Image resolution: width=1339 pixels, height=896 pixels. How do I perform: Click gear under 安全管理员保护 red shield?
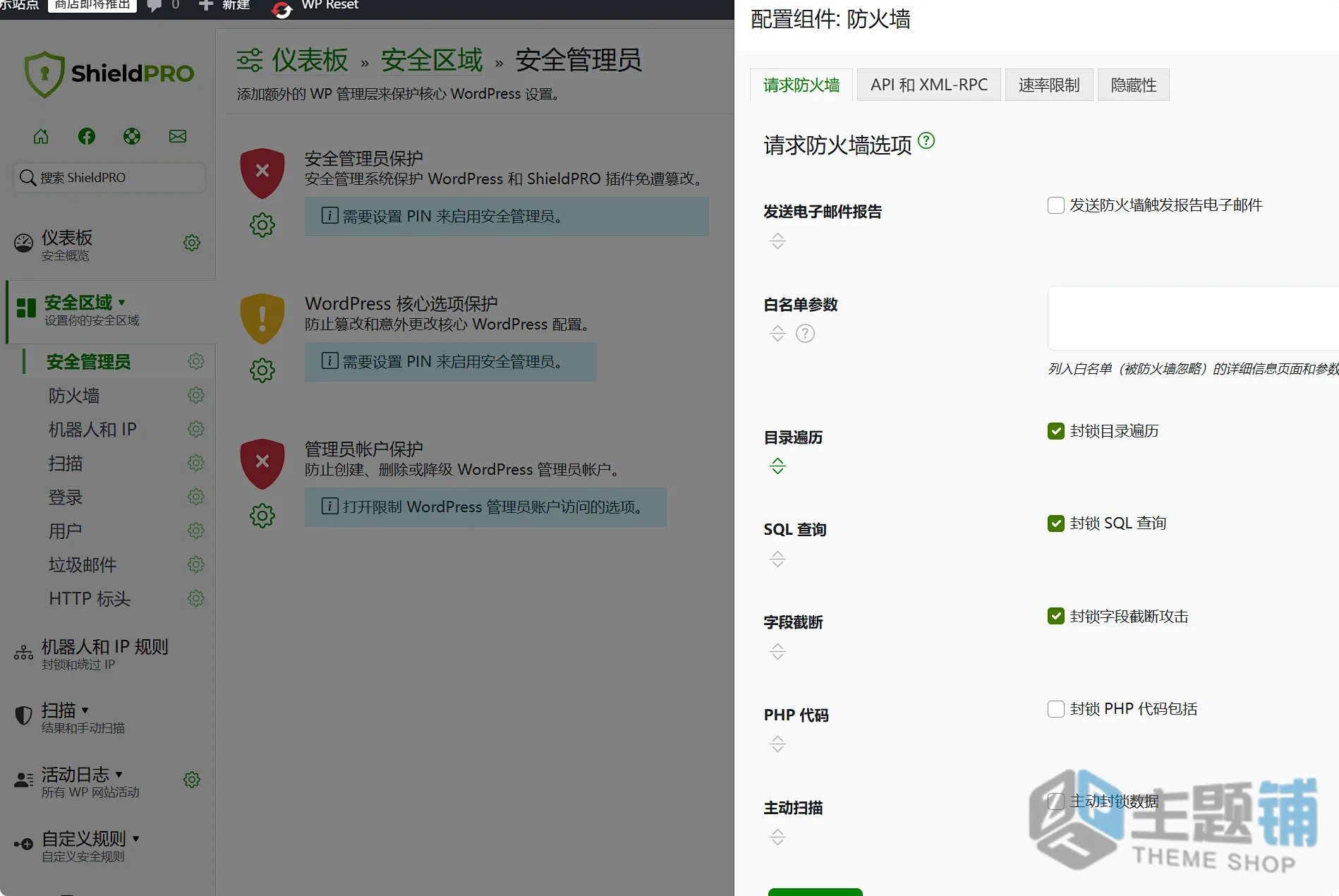(x=262, y=225)
